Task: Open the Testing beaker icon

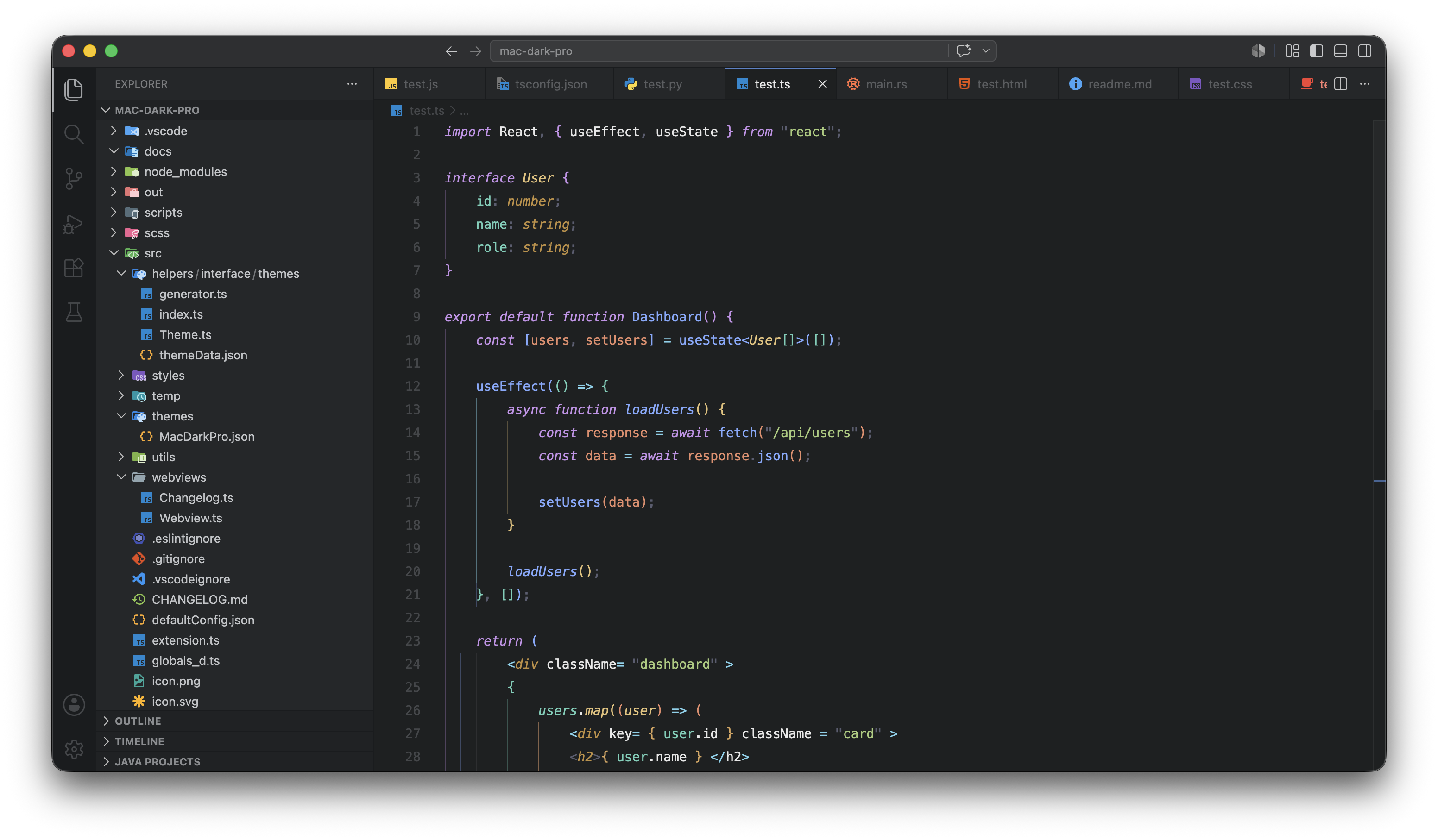Action: click(74, 312)
